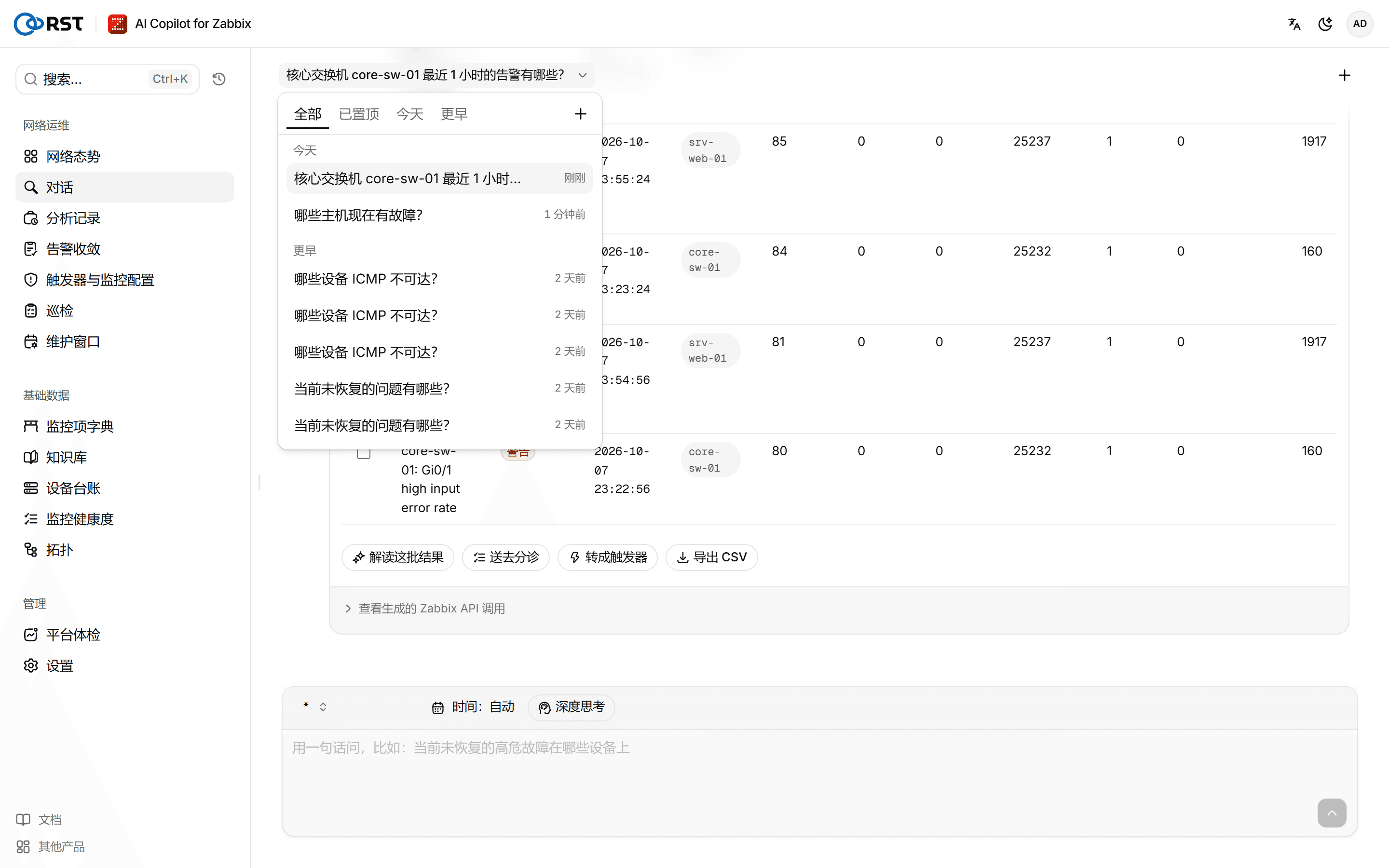Open 其他产品 at sidebar bottom
The width and height of the screenshot is (1389, 868).
(51, 846)
